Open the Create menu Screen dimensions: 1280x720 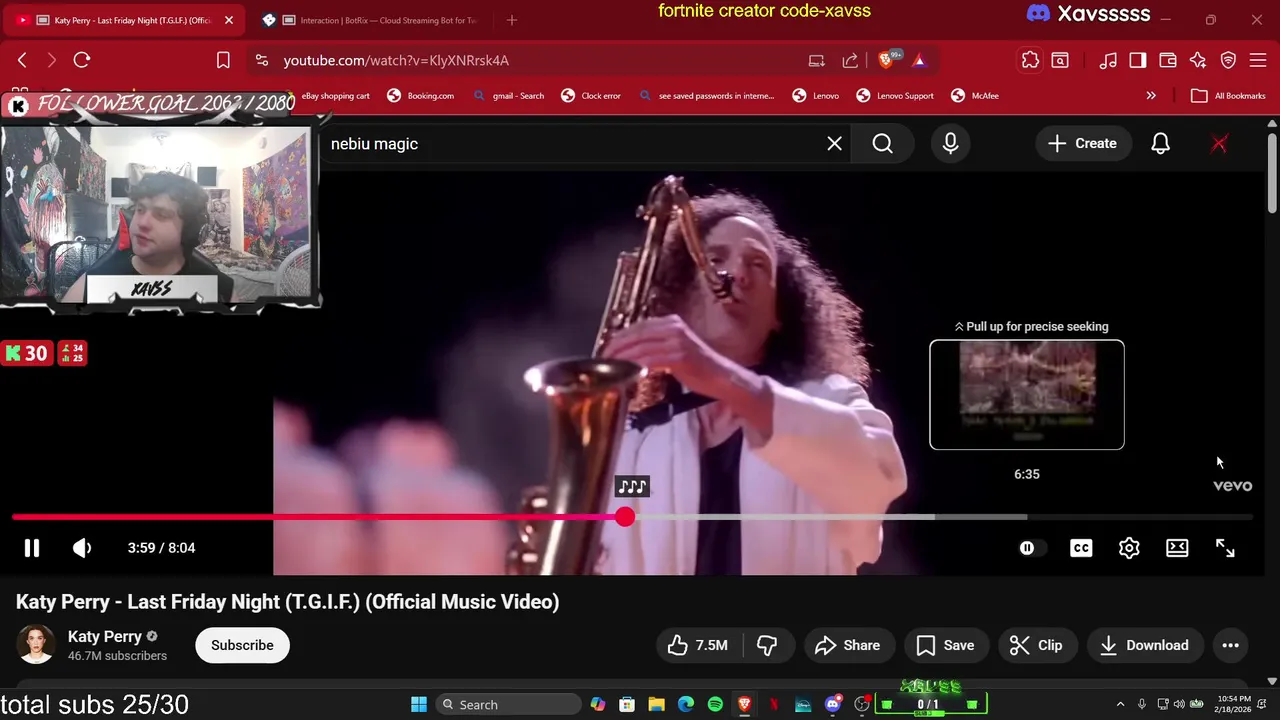pos(1082,143)
